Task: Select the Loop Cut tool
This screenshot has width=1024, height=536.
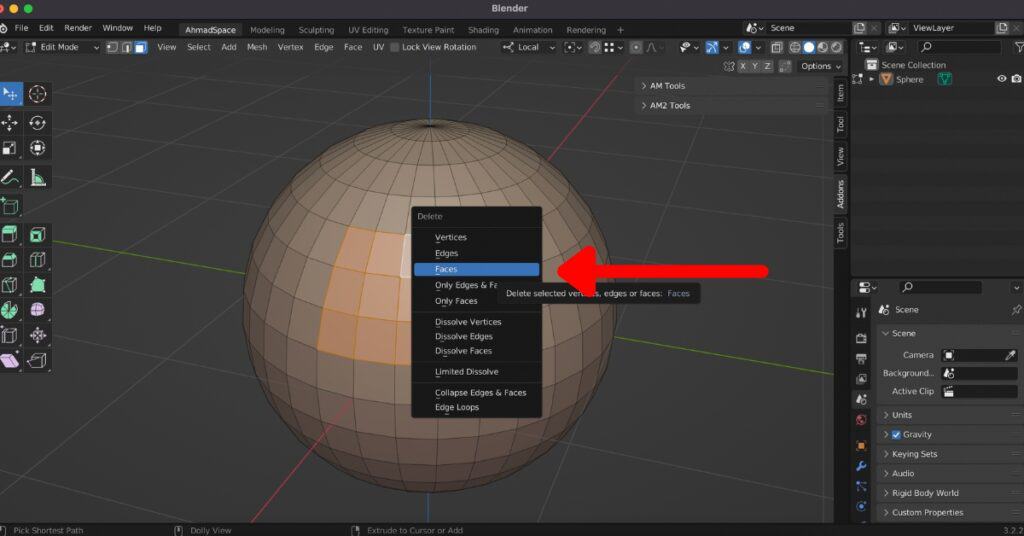Action: point(37,260)
